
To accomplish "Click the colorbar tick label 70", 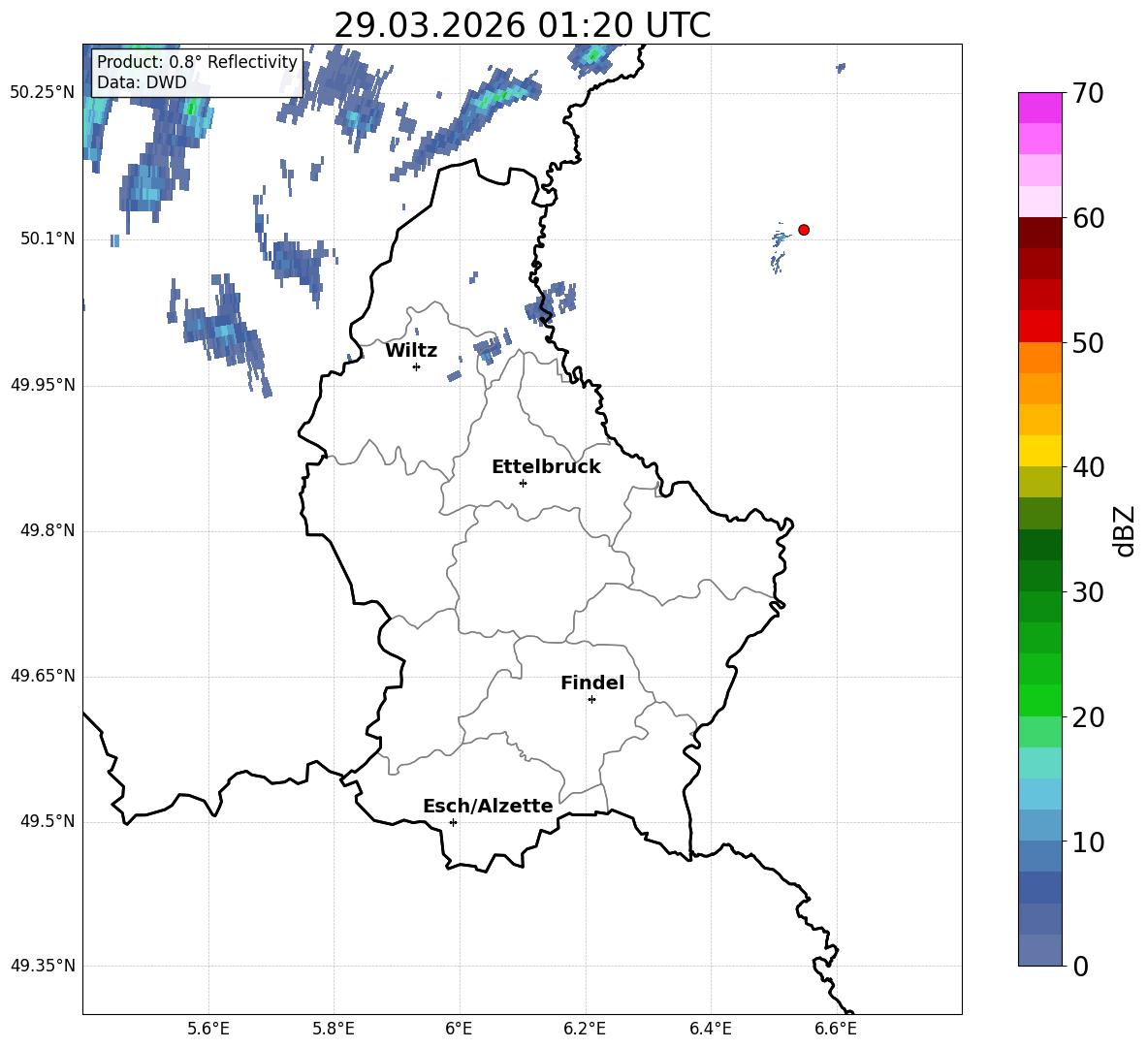I will tap(1087, 94).
